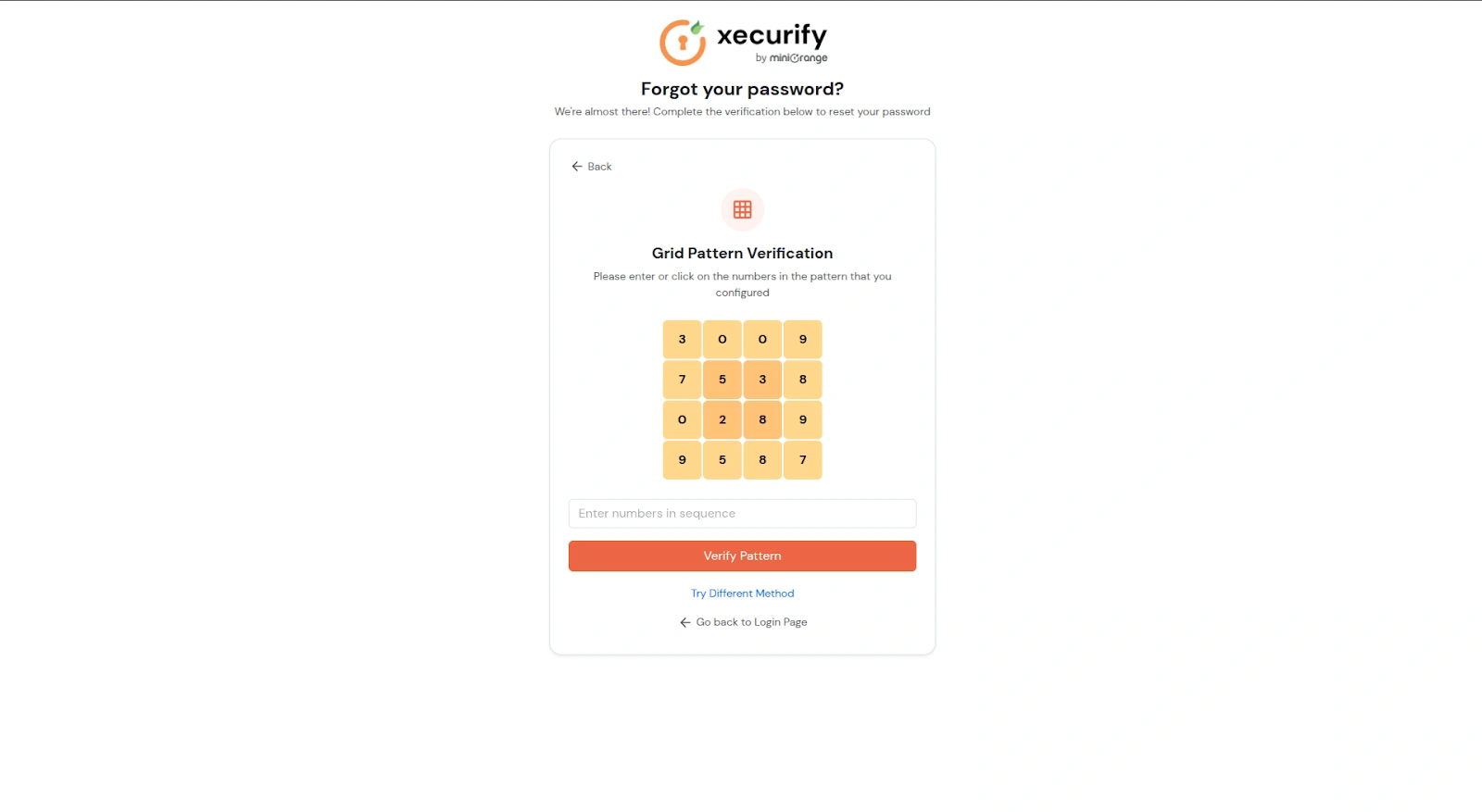This screenshot has height=812, width=1482.
Task: Click the 8 in the grid's second row
Action: click(x=803, y=380)
